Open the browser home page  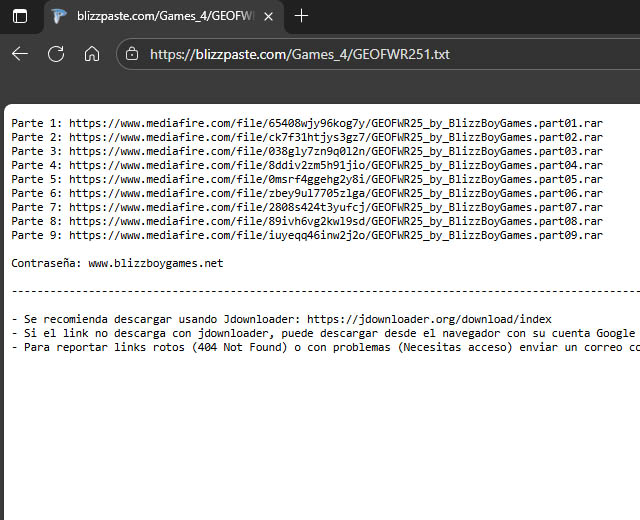92,54
